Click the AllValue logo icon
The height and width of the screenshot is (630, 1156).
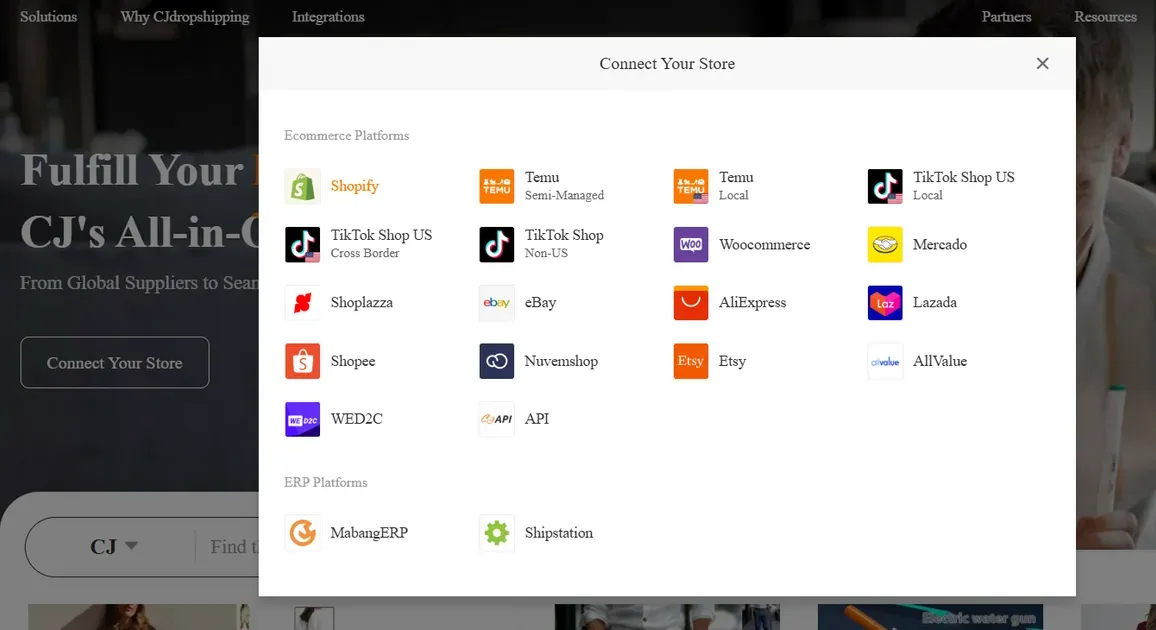[x=885, y=361]
